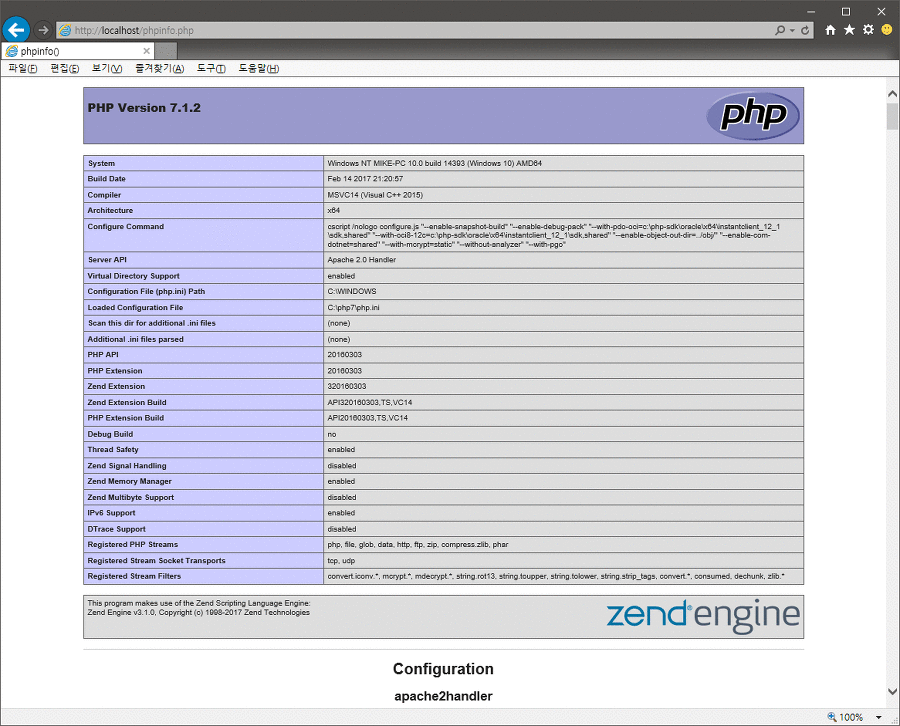
Task: Close the phpinfo() tab
Action: [x=146, y=51]
